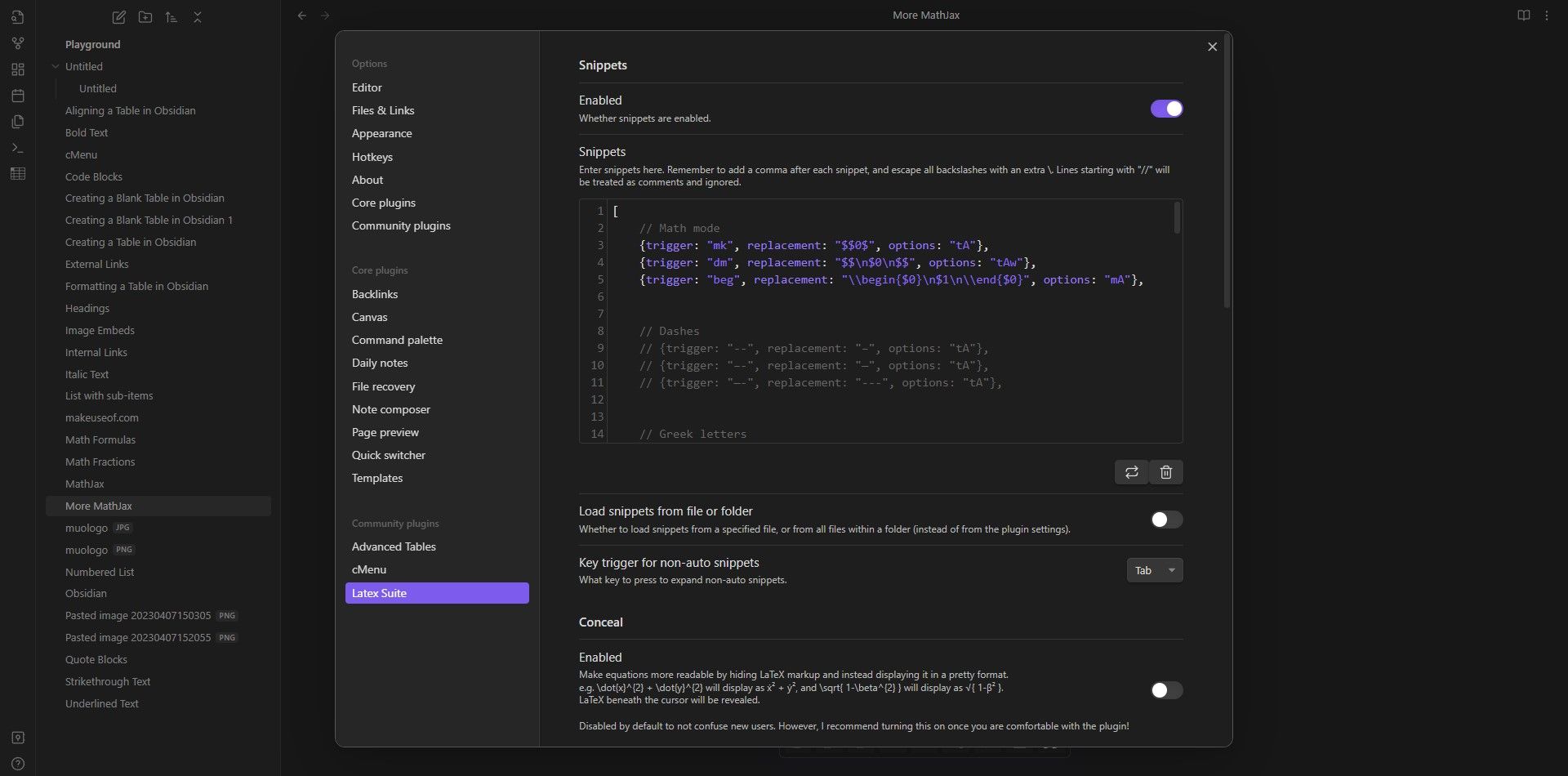Open the Appearance settings page

click(x=382, y=132)
